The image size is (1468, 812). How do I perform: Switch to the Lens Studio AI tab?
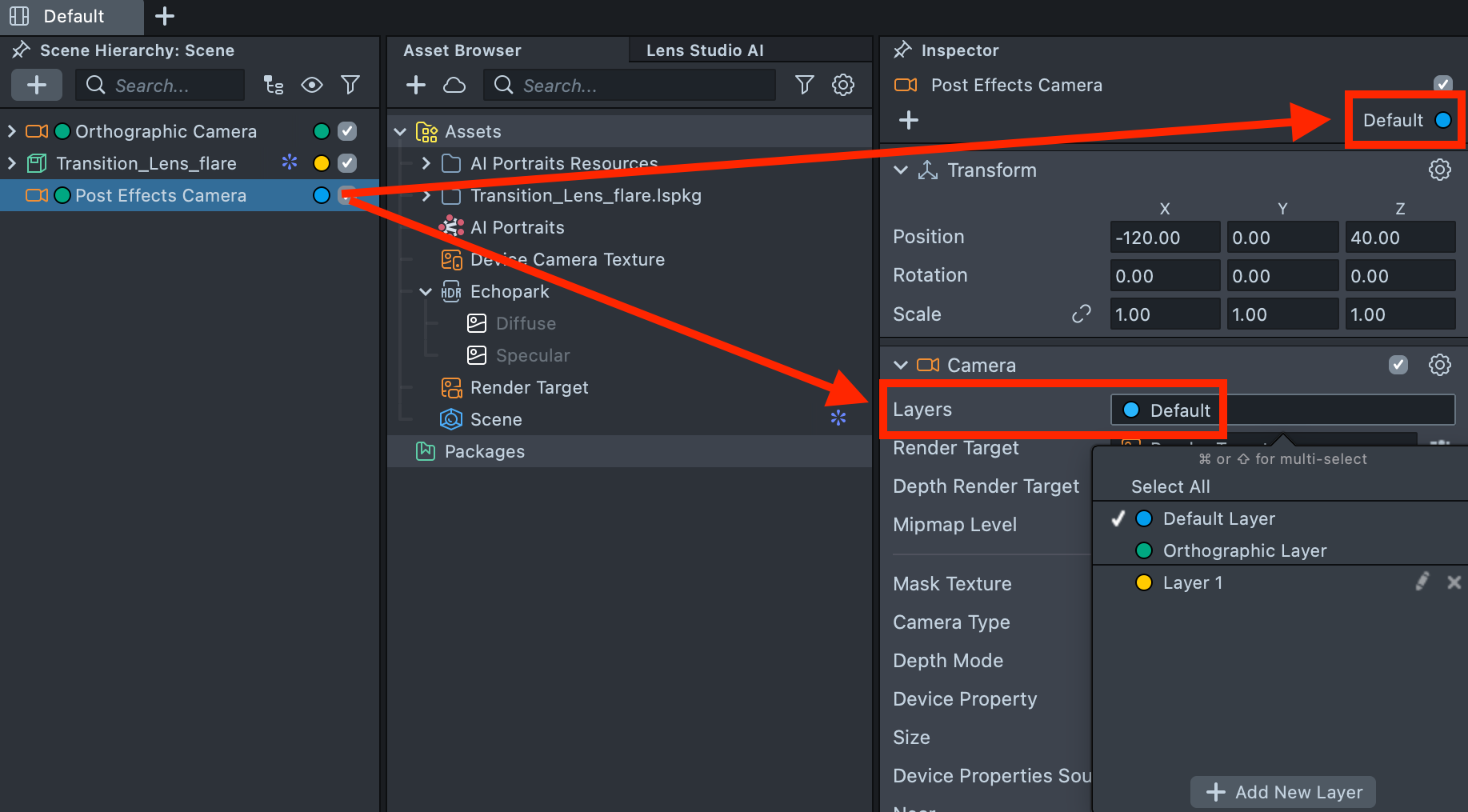(704, 50)
